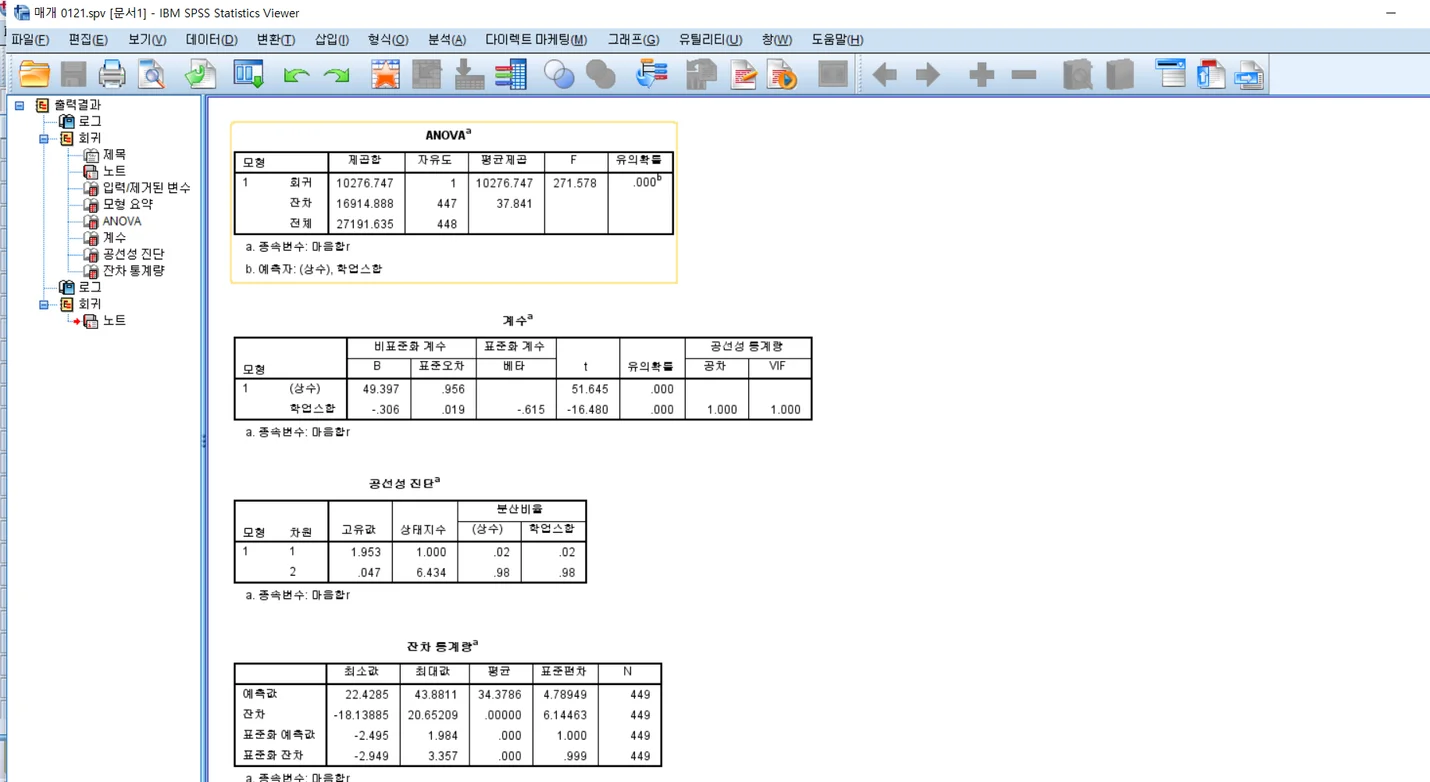This screenshot has height=782, width=1430.
Task: Click the Open file folder icon
Action: click(34, 74)
